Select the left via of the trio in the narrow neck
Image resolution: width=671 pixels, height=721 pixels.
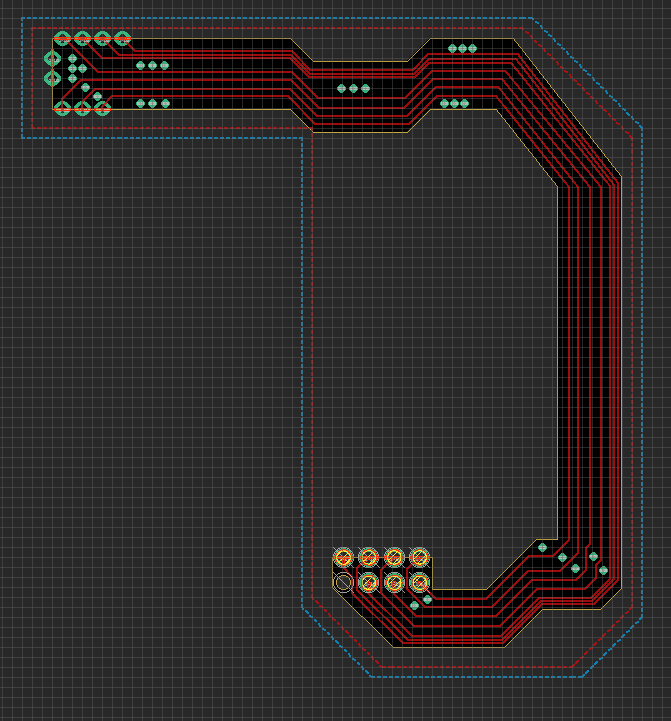coord(341,88)
